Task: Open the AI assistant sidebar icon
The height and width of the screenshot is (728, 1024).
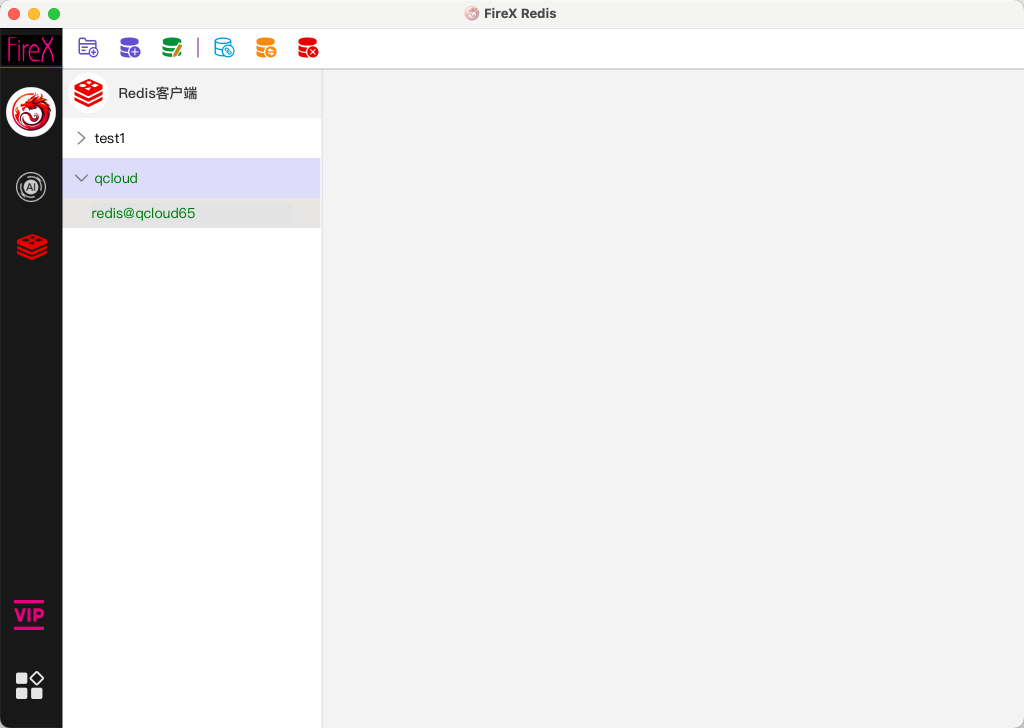Action: coord(31,187)
